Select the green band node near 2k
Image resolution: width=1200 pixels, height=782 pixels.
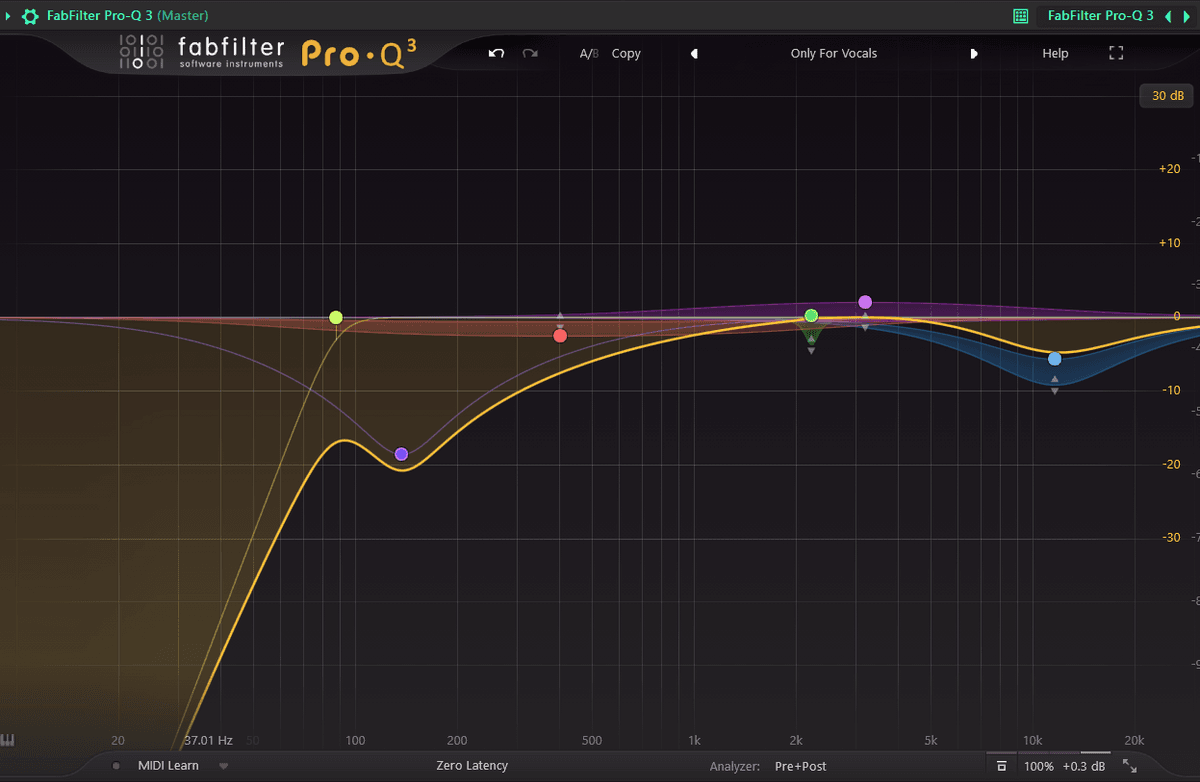click(811, 316)
